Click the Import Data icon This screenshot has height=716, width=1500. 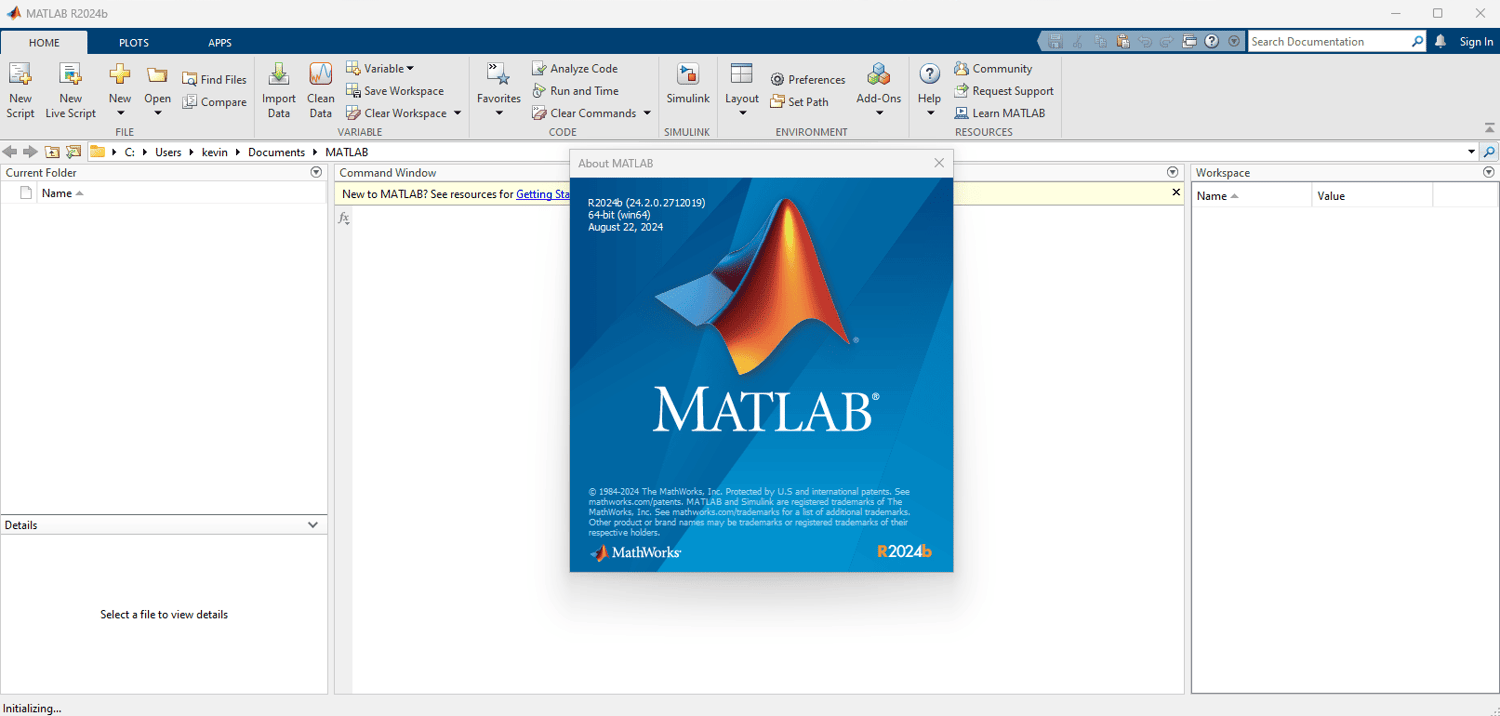click(x=279, y=74)
